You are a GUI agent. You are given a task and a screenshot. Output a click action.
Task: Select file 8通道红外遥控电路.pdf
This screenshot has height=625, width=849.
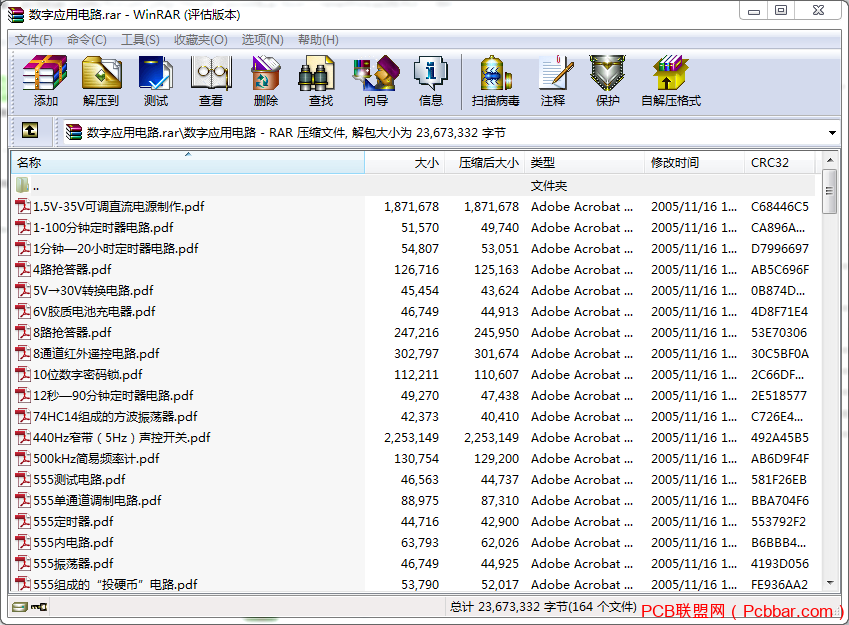tap(96, 353)
